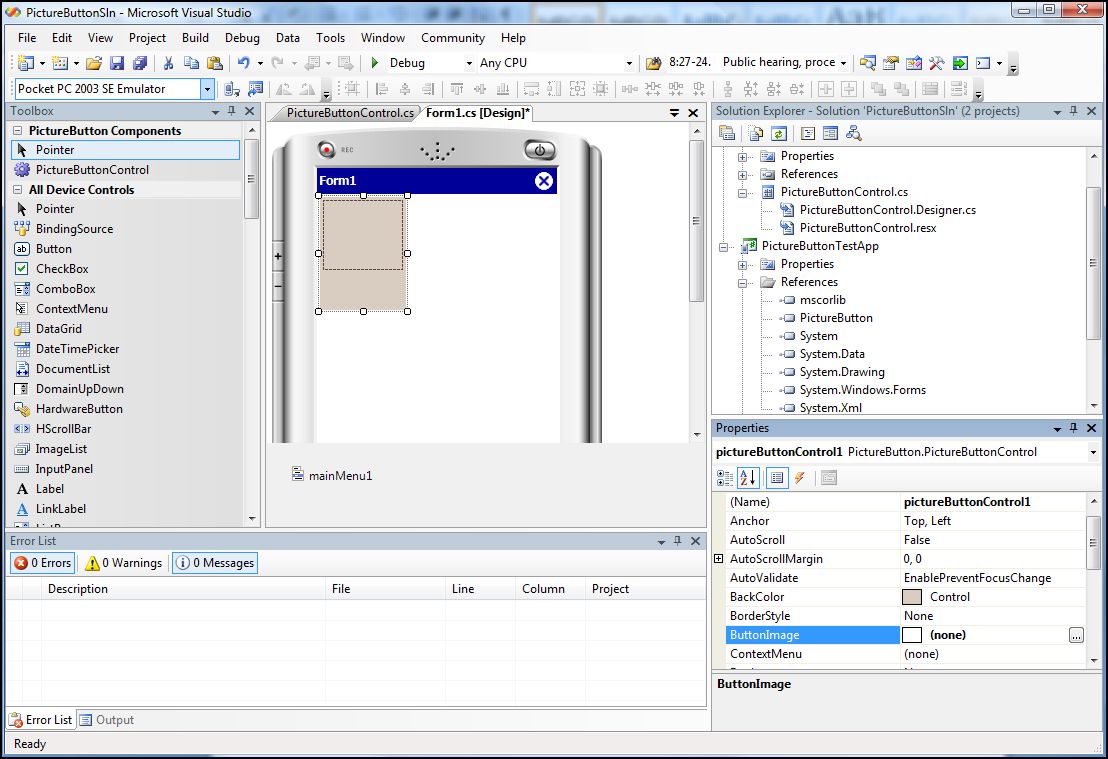Save the current file with the floppy icon
The height and width of the screenshot is (759, 1108).
pyautogui.click(x=117, y=63)
